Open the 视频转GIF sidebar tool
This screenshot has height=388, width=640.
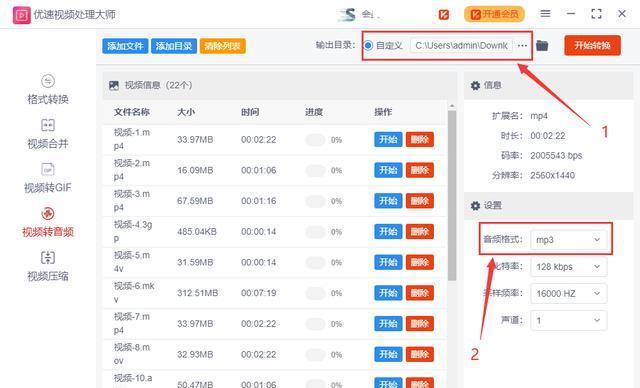click(48, 178)
